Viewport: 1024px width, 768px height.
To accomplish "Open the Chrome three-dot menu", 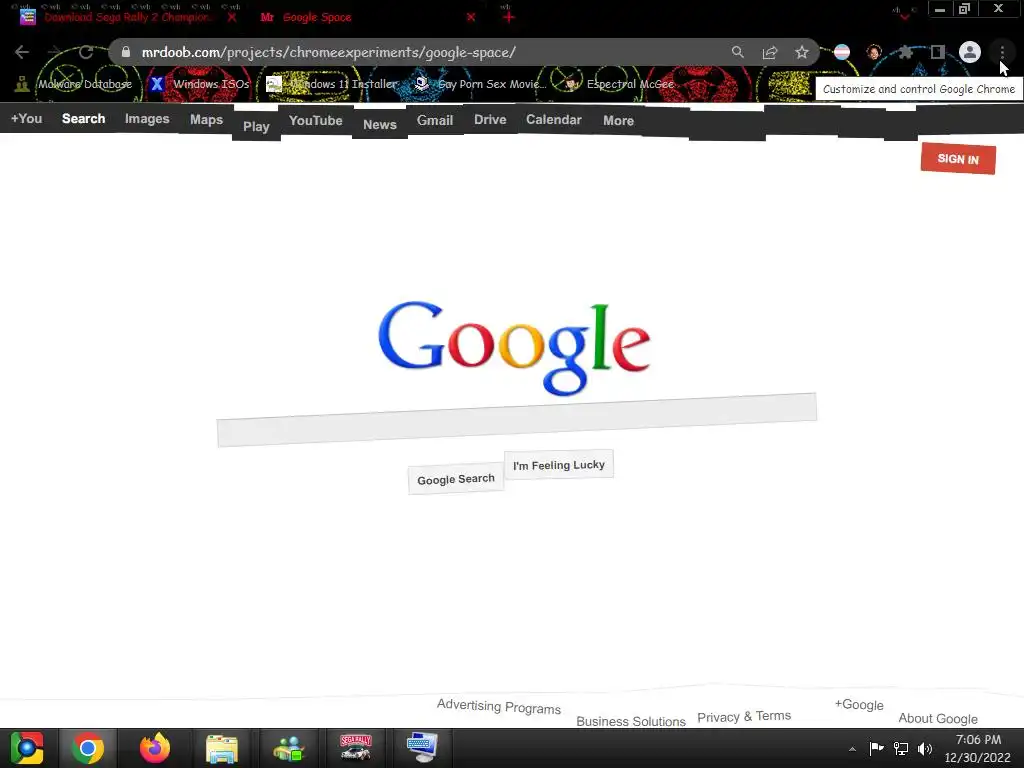I will (x=1002, y=52).
